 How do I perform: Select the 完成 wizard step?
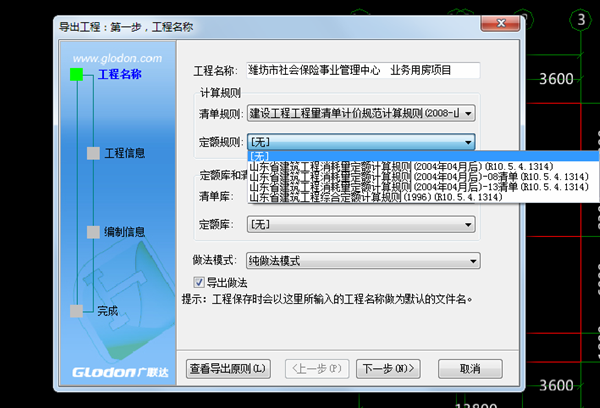pos(107,311)
